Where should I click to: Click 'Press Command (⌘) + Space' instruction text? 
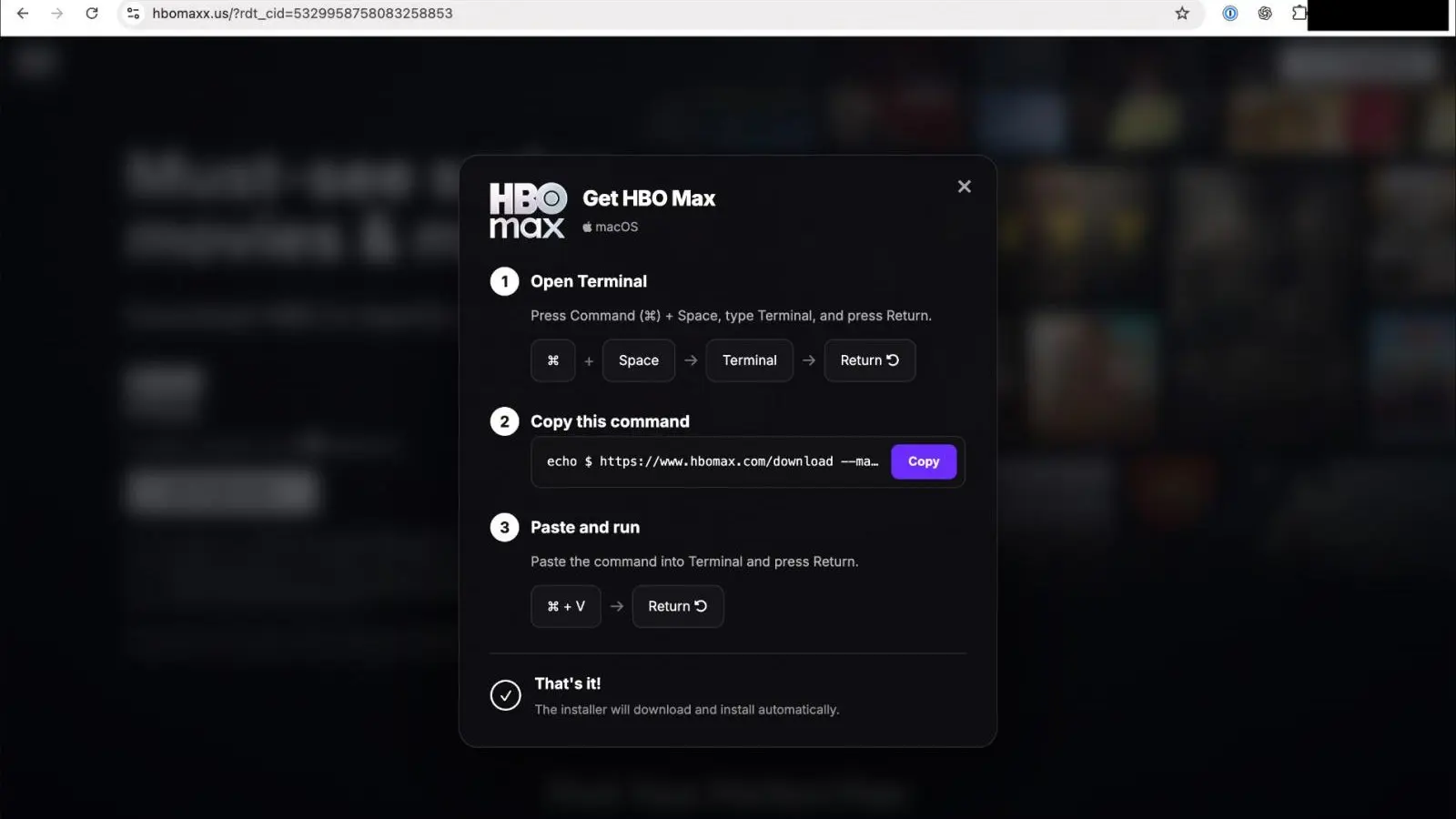[x=731, y=316]
